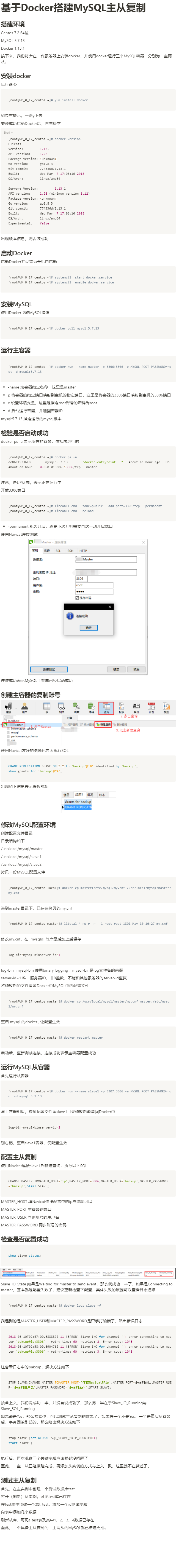The width and height of the screenshot is (176, 1568).
Task: Click the highlighted 查询 (query) toolbar icon
Action: coord(106,708)
